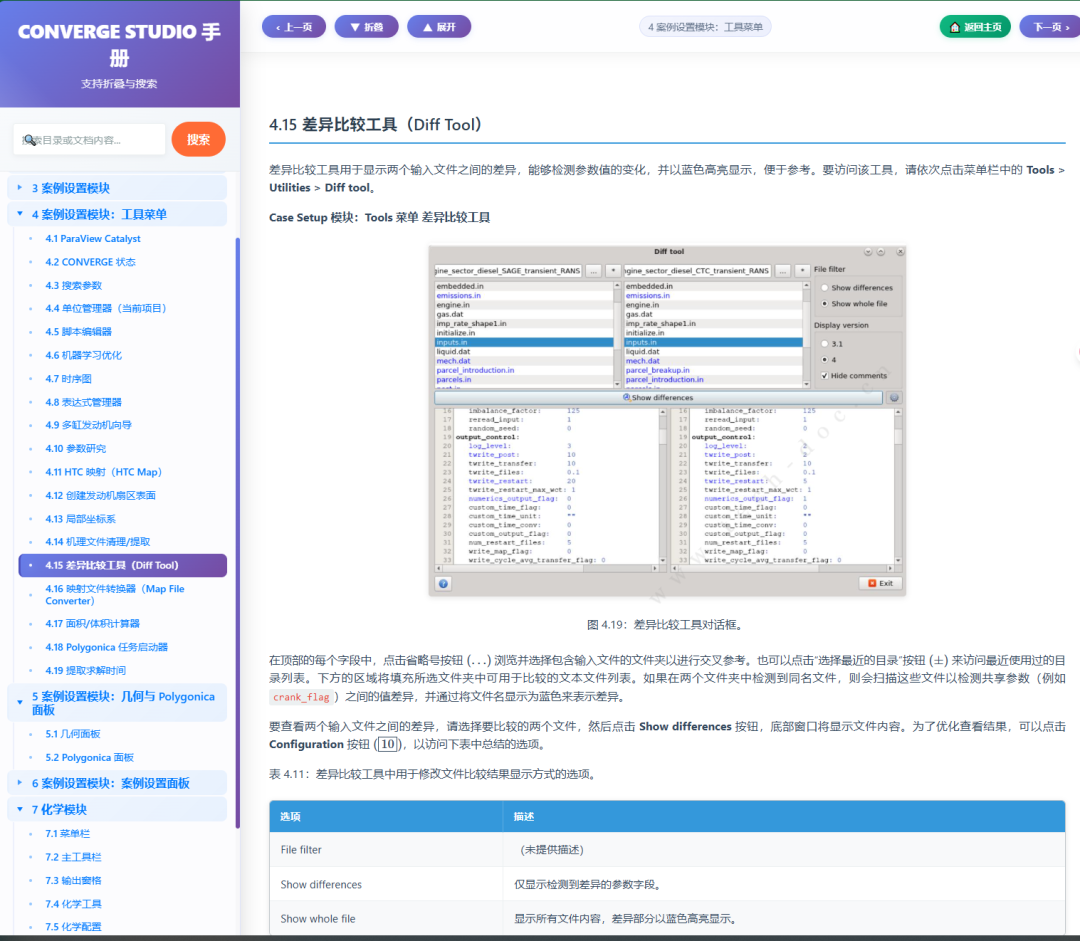Open 4.2 CONVERGE 状态
Image resolution: width=1080 pixels, height=941 pixels.
(90, 262)
